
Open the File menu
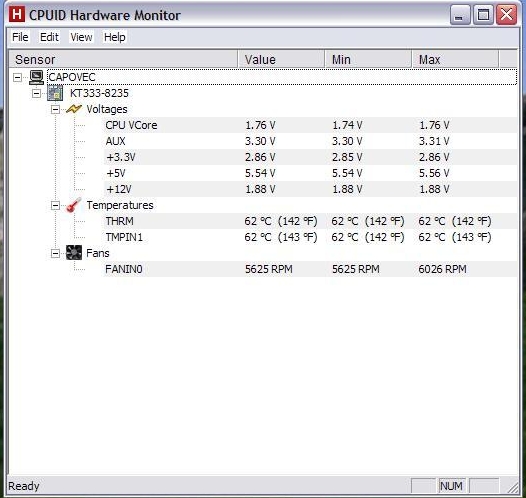[x=20, y=37]
